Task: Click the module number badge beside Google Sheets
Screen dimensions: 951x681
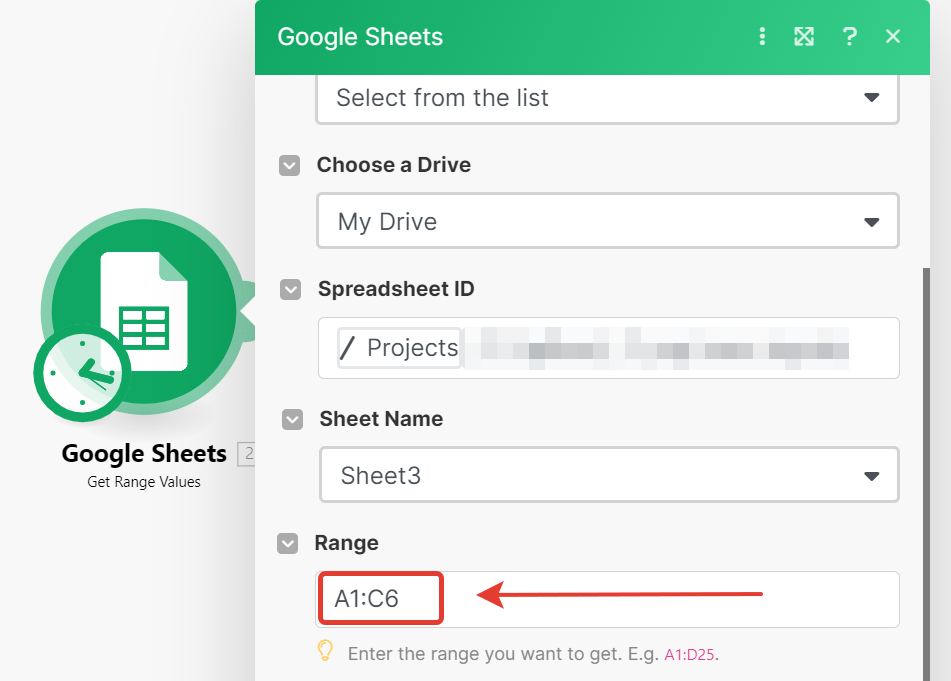Action: tap(246, 454)
